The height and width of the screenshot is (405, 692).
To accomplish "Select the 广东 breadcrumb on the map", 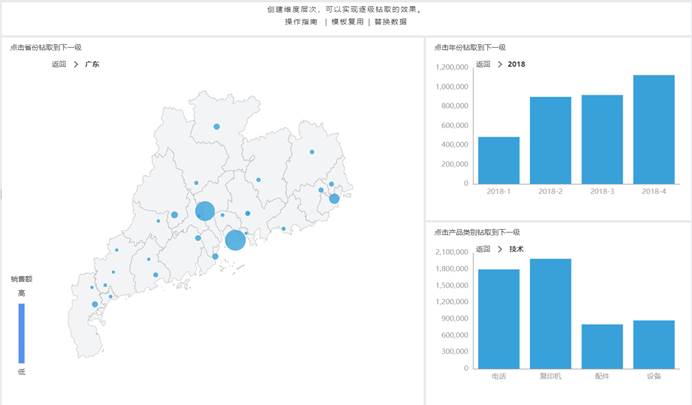I will (92, 64).
